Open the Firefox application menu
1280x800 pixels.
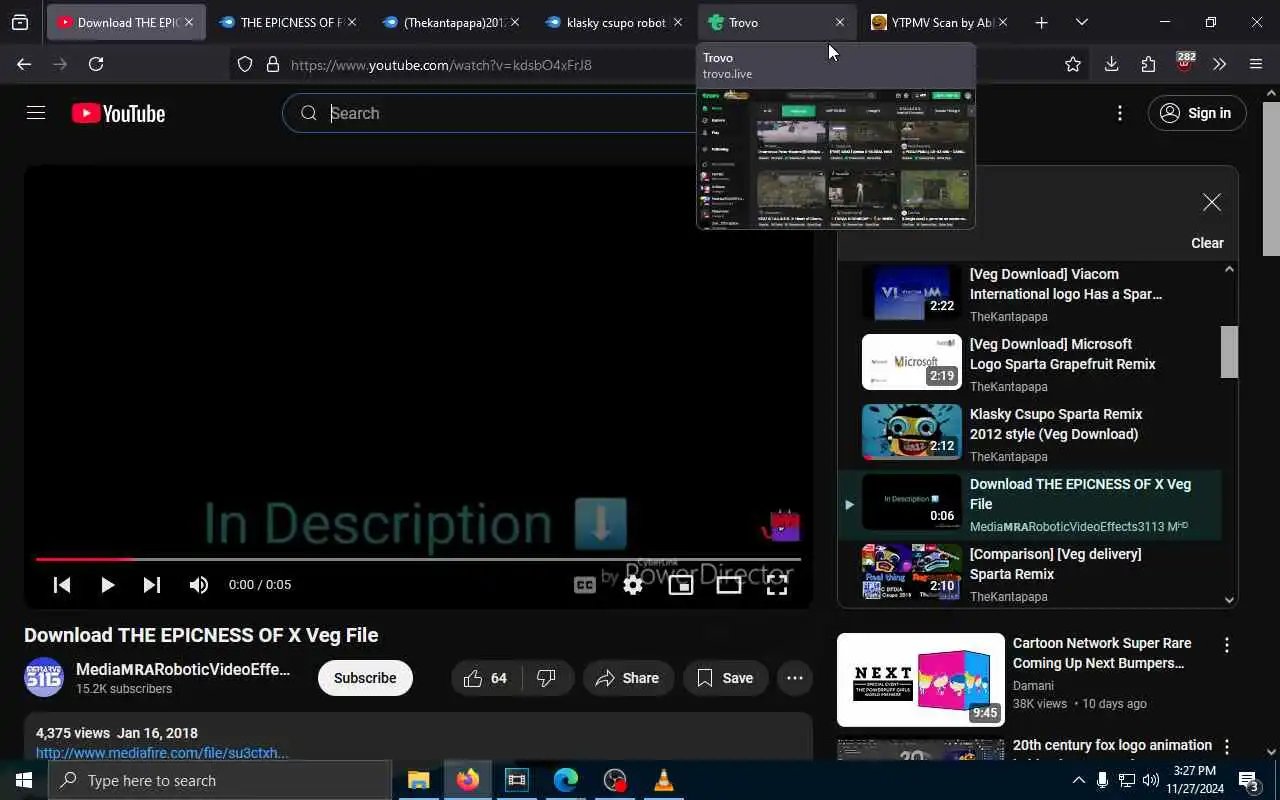point(1256,64)
